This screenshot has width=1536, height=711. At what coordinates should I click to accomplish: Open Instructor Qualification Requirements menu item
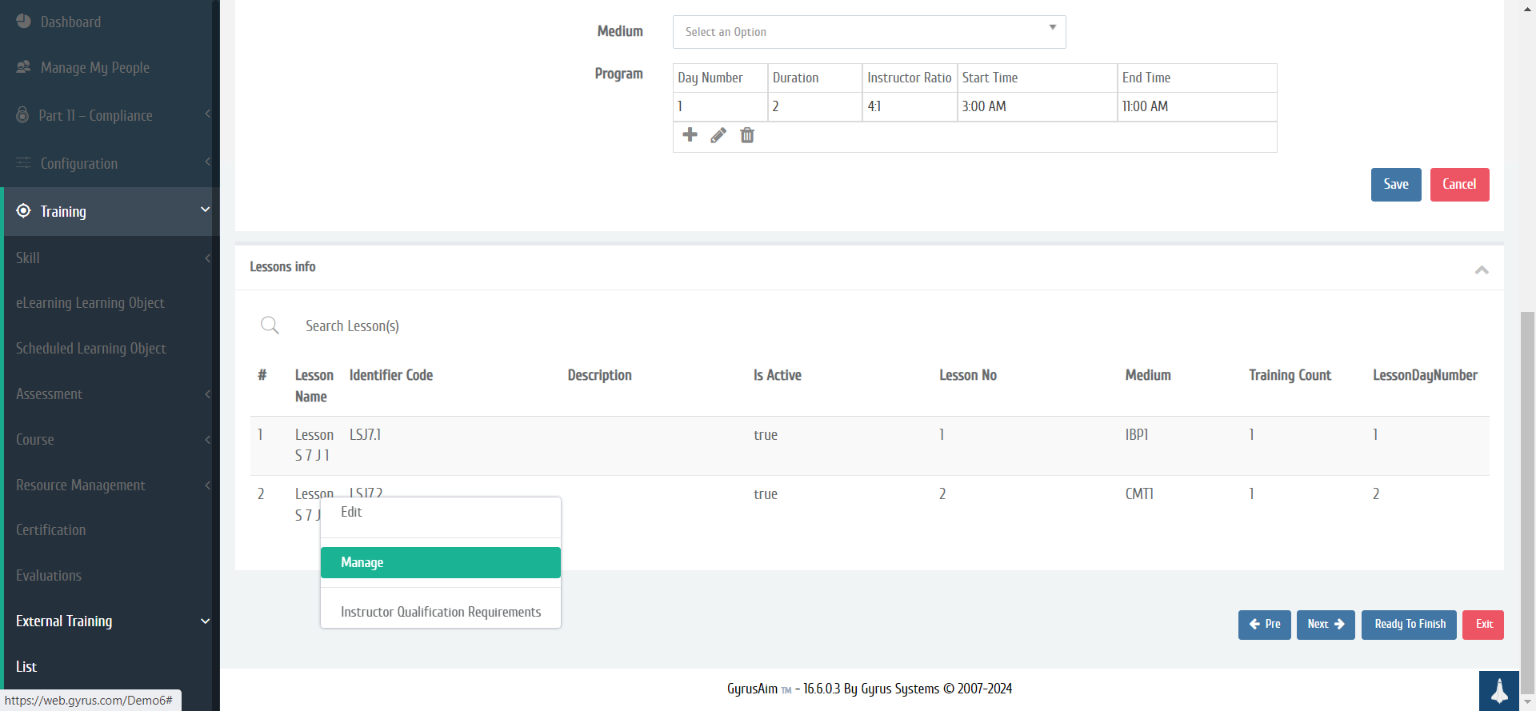[x=440, y=612]
